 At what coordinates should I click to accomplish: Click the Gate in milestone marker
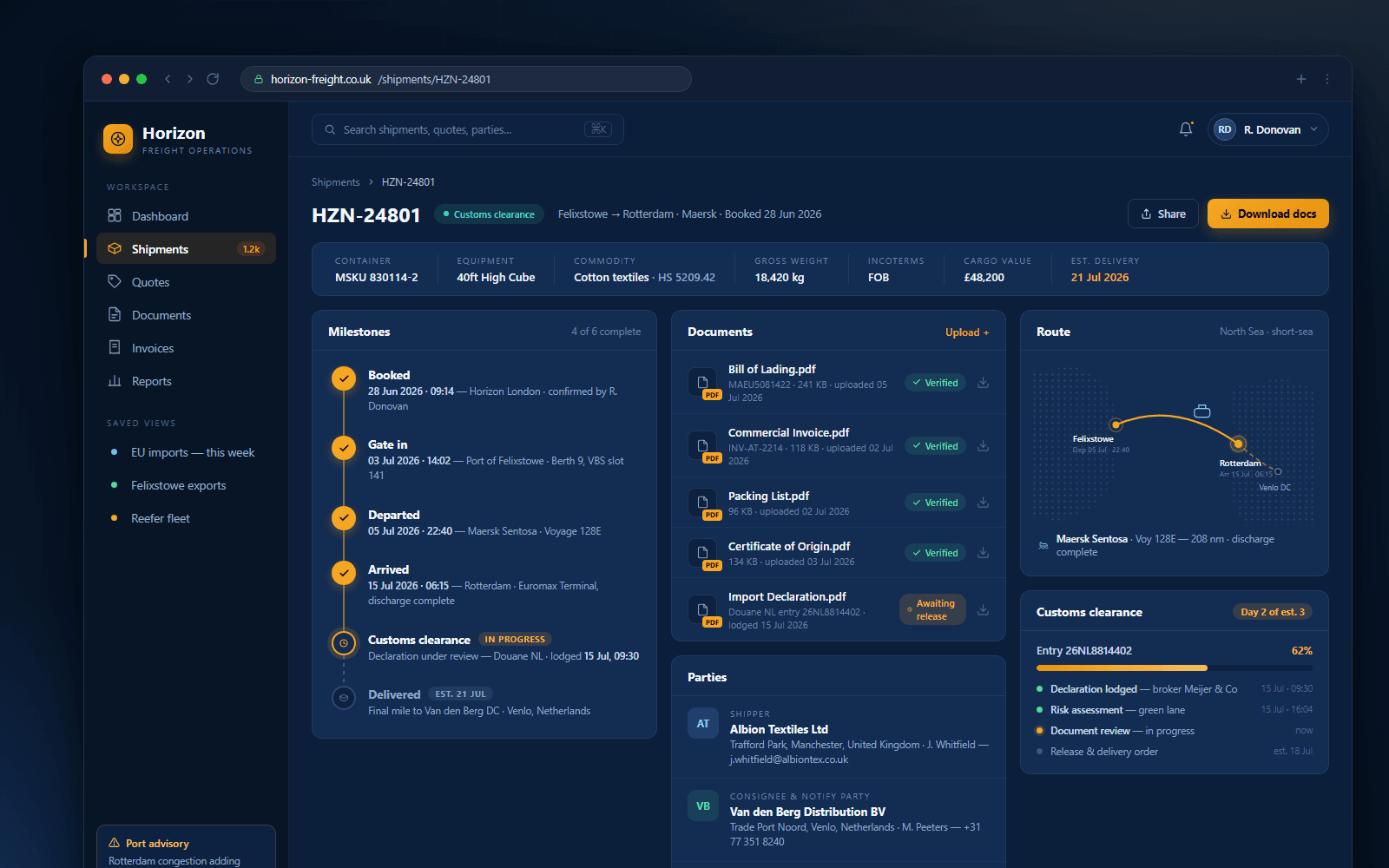pyautogui.click(x=344, y=448)
